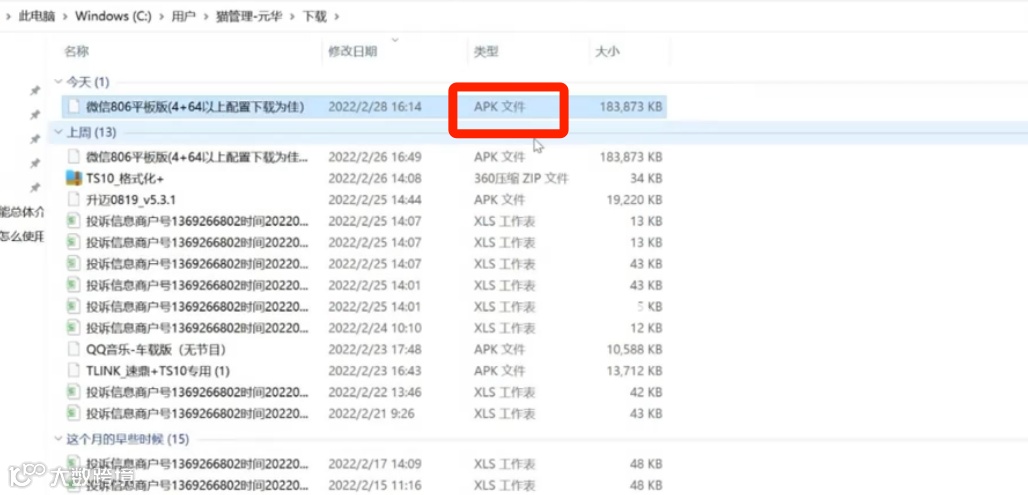
Task: Click the type cell 360压缩 ZIP 文件
Action: (521, 178)
